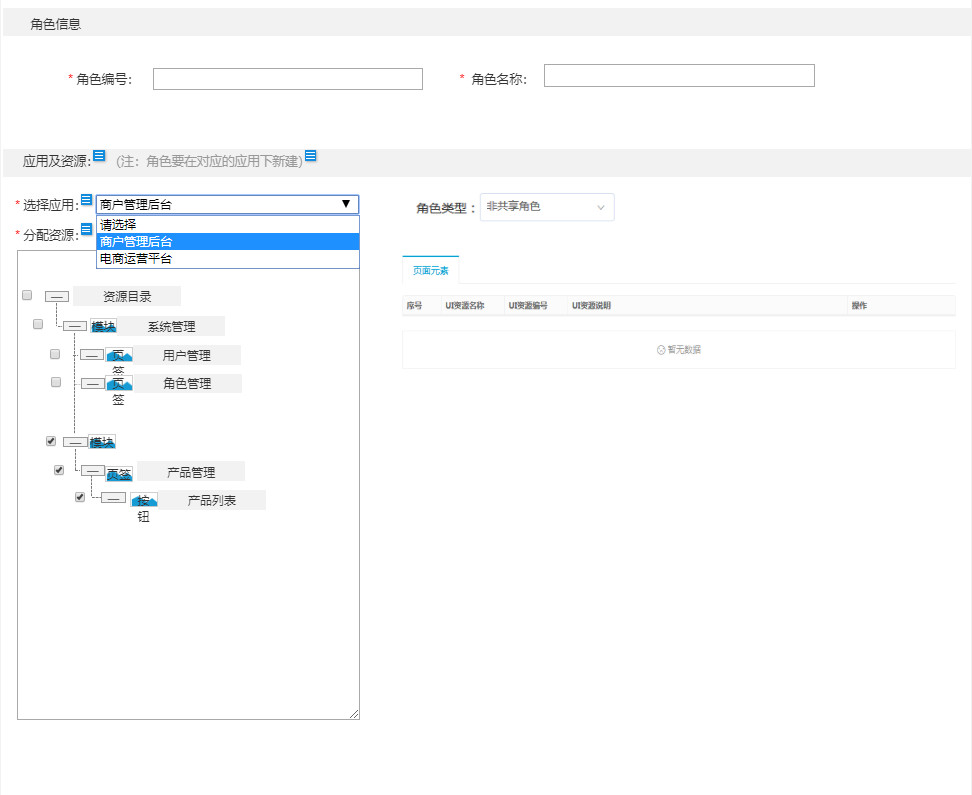Focus the 角色编号 input field

(x=288, y=79)
